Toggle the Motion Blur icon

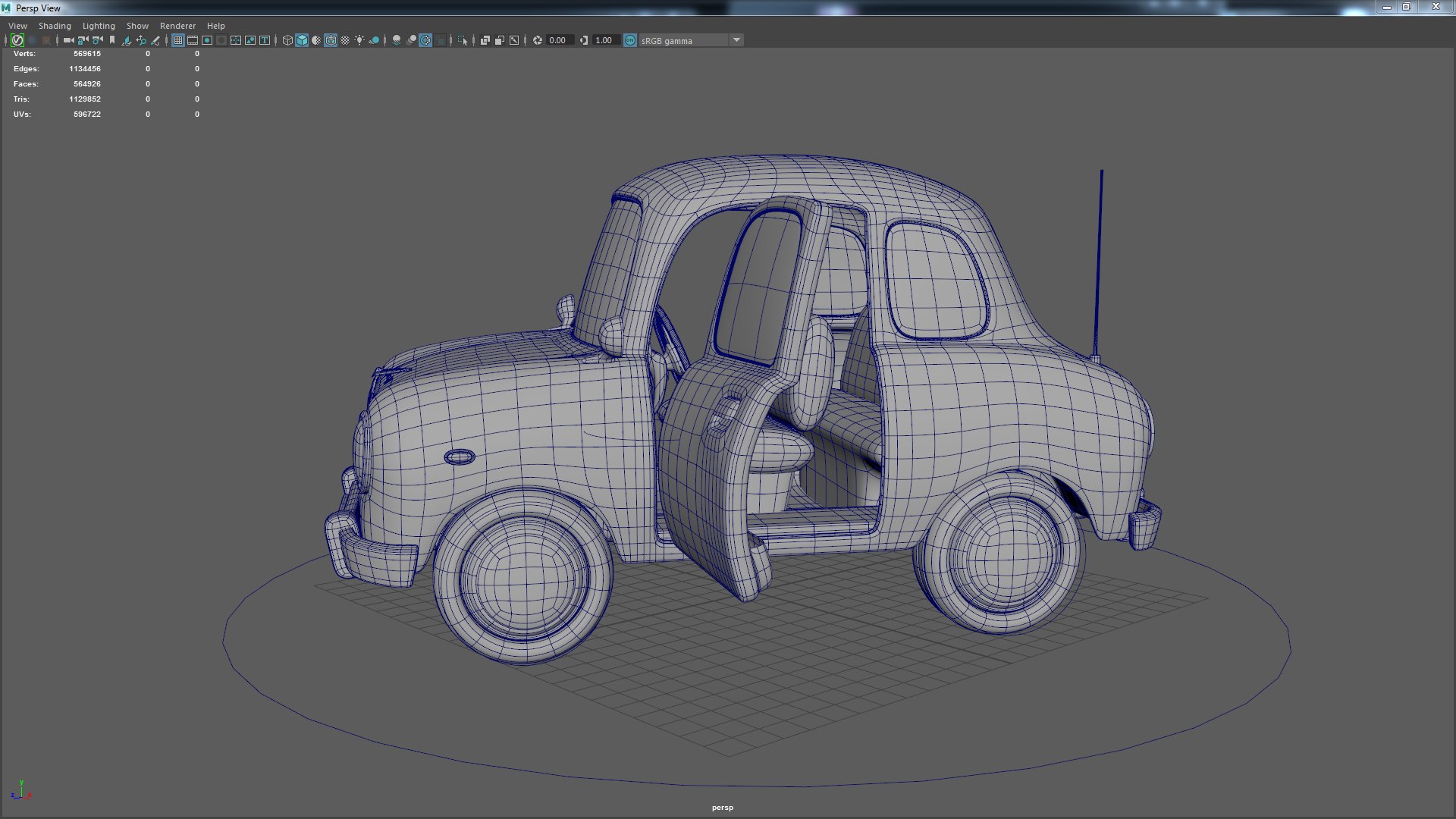[x=411, y=40]
